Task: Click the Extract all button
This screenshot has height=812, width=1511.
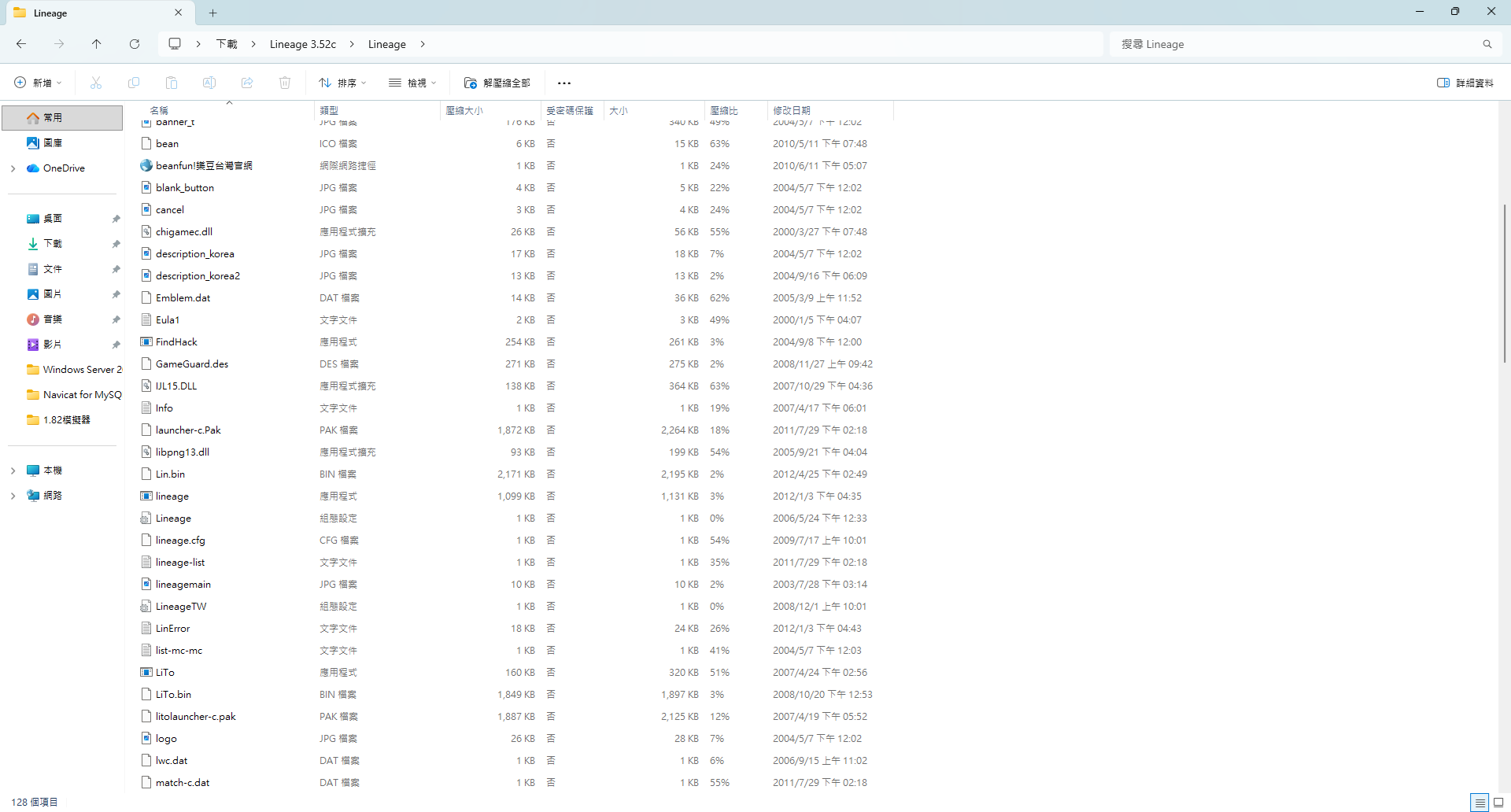Action: pos(497,83)
